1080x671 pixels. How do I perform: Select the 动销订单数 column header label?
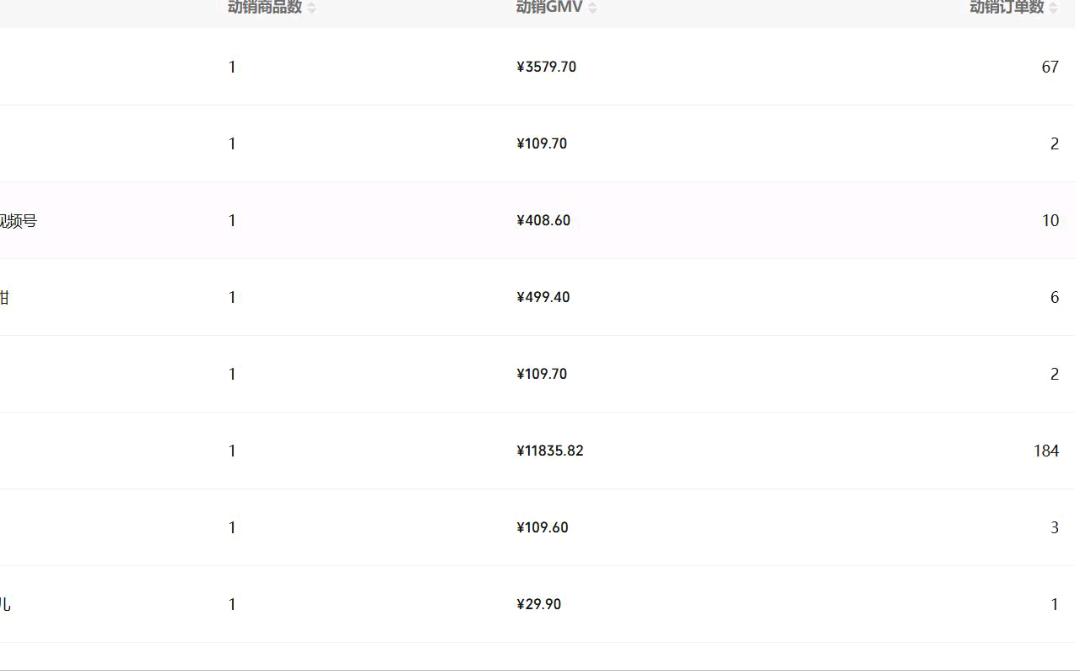click(1007, 7)
